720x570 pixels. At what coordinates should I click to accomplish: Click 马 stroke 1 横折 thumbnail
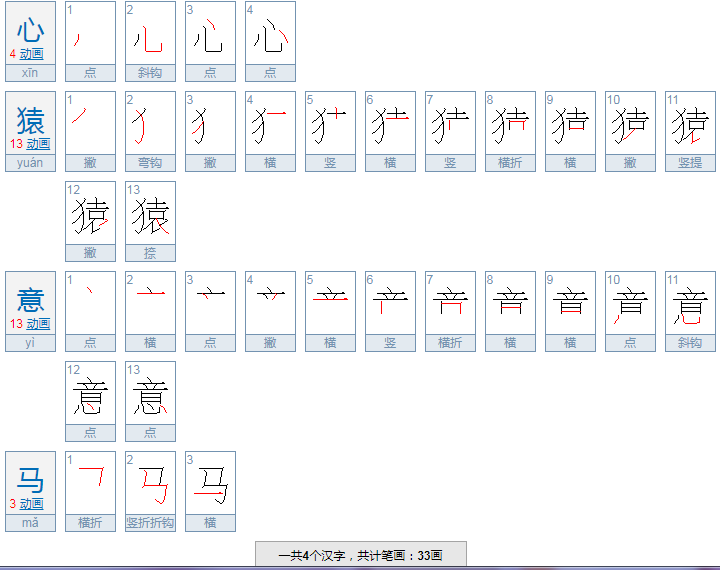[90, 484]
